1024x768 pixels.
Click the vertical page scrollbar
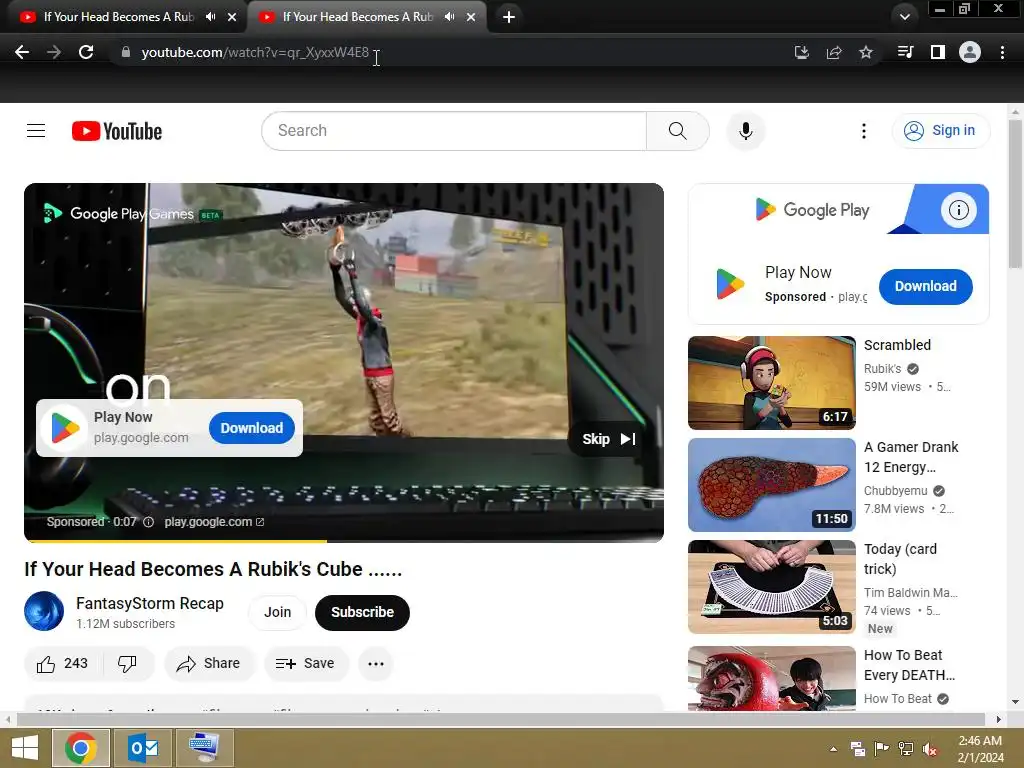pos(1014,193)
